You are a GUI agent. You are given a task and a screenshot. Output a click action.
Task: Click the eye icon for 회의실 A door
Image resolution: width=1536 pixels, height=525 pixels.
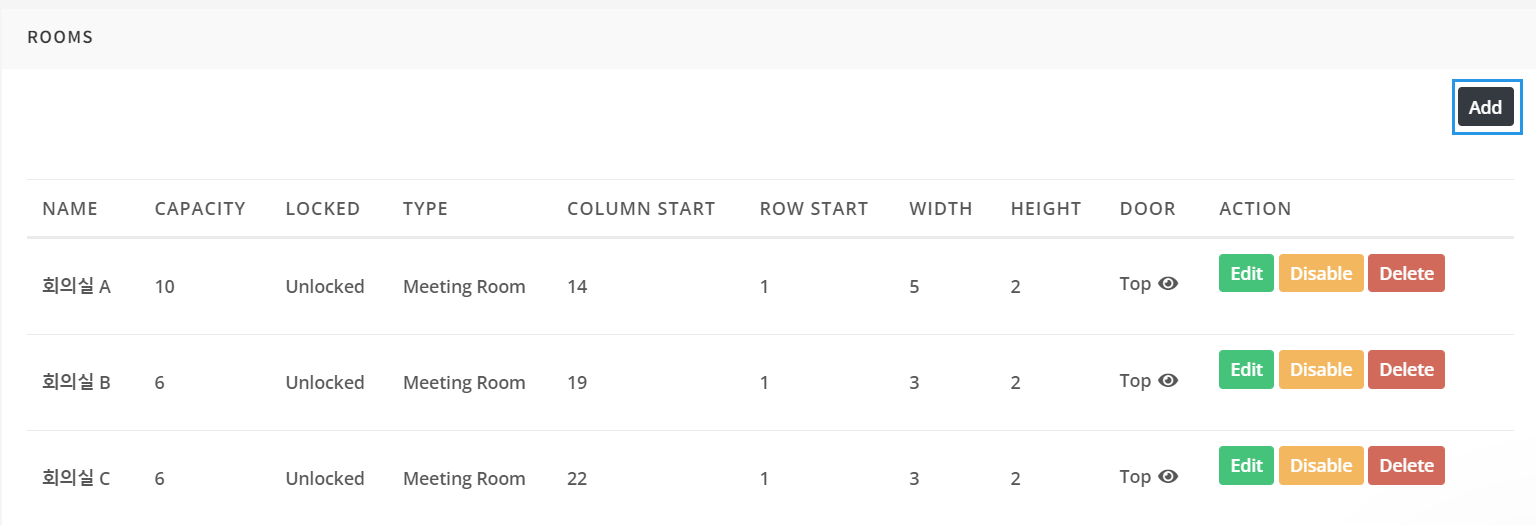[x=1168, y=284]
